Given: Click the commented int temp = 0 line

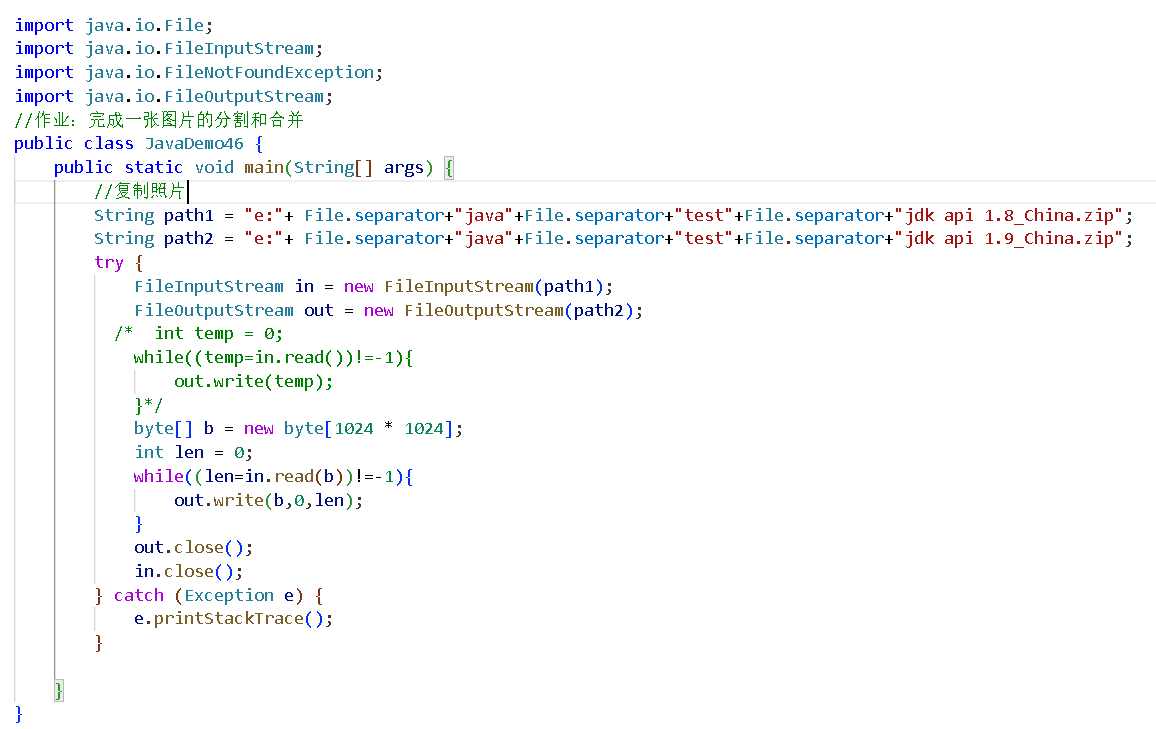Looking at the screenshot, I should [198, 334].
